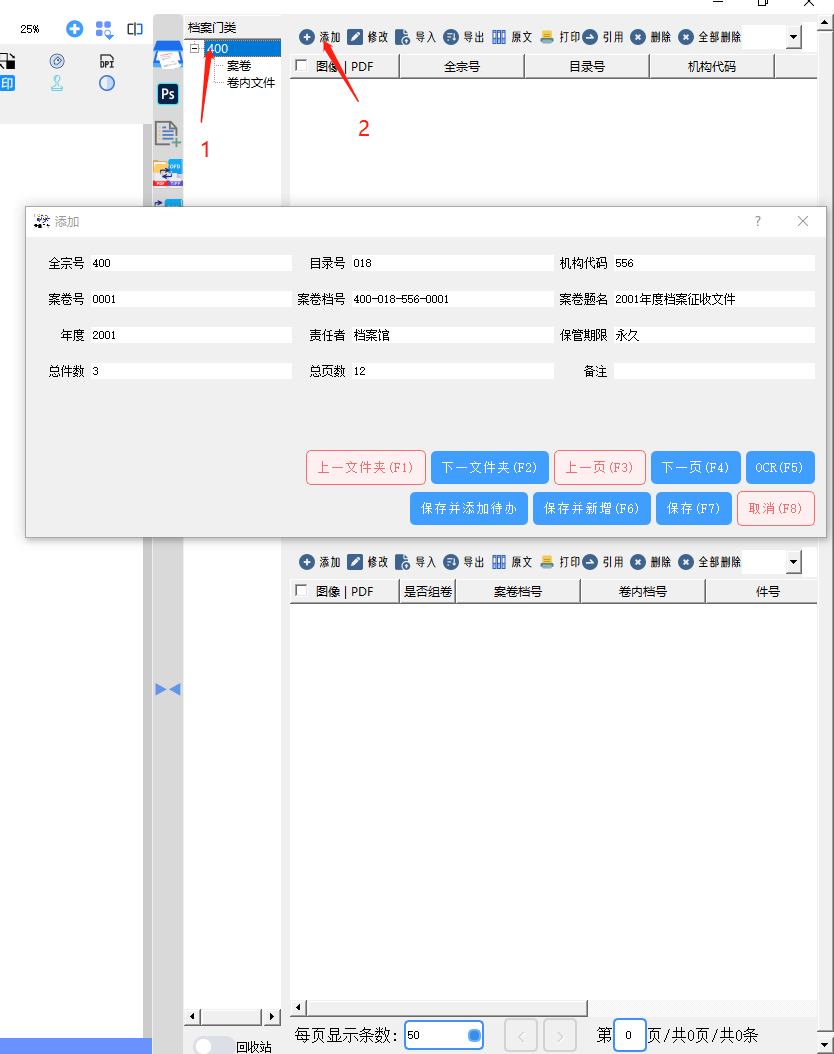The image size is (834, 1054).
Task: Click the 修改 edit icon in top toolbar
Action: click(366, 37)
